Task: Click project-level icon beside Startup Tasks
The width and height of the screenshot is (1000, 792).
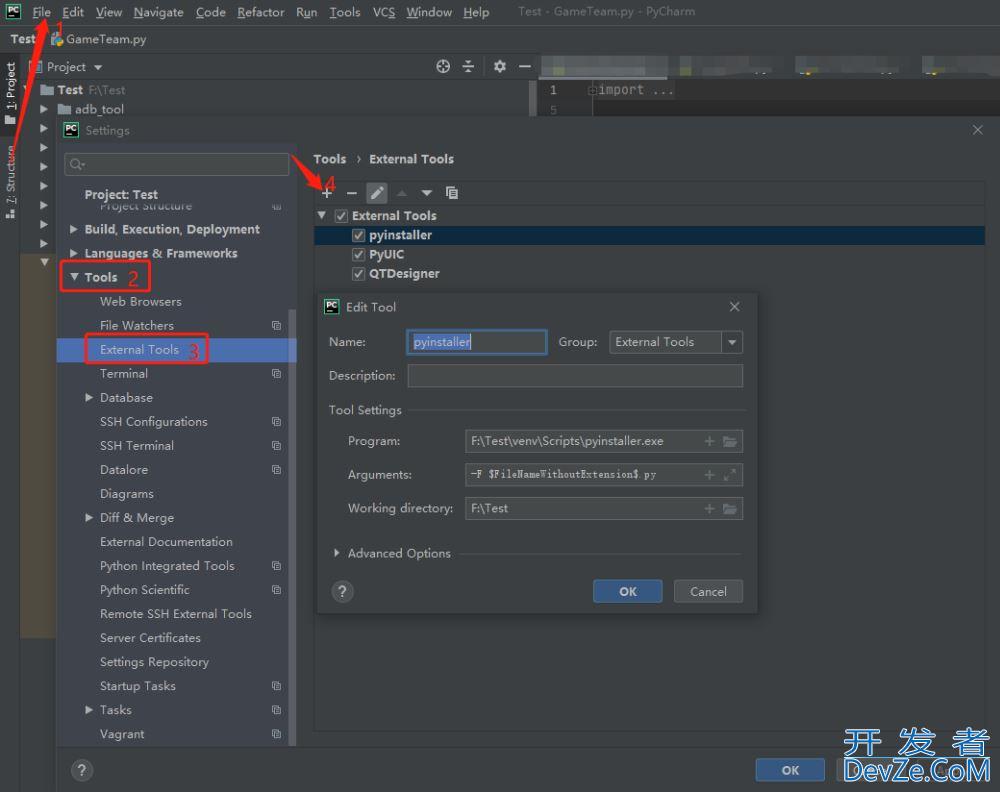Action: tap(276, 686)
